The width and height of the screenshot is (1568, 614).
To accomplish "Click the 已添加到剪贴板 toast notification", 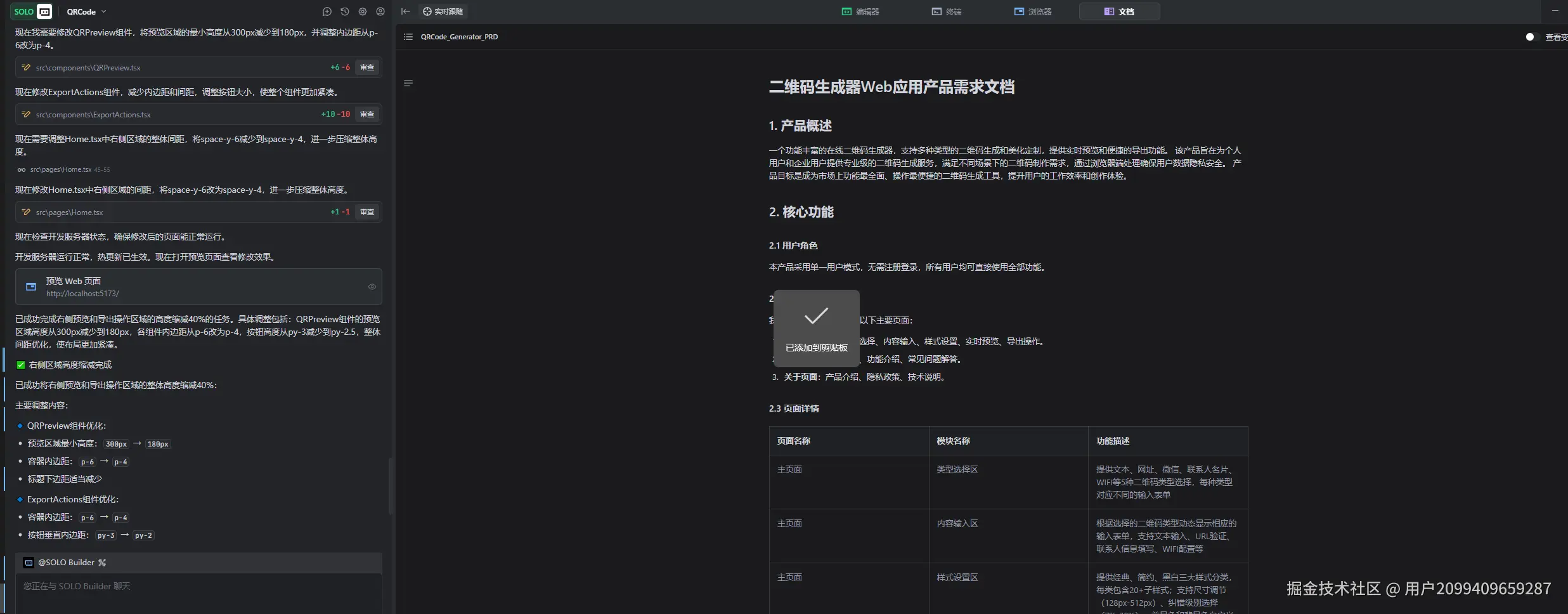I will [x=817, y=329].
